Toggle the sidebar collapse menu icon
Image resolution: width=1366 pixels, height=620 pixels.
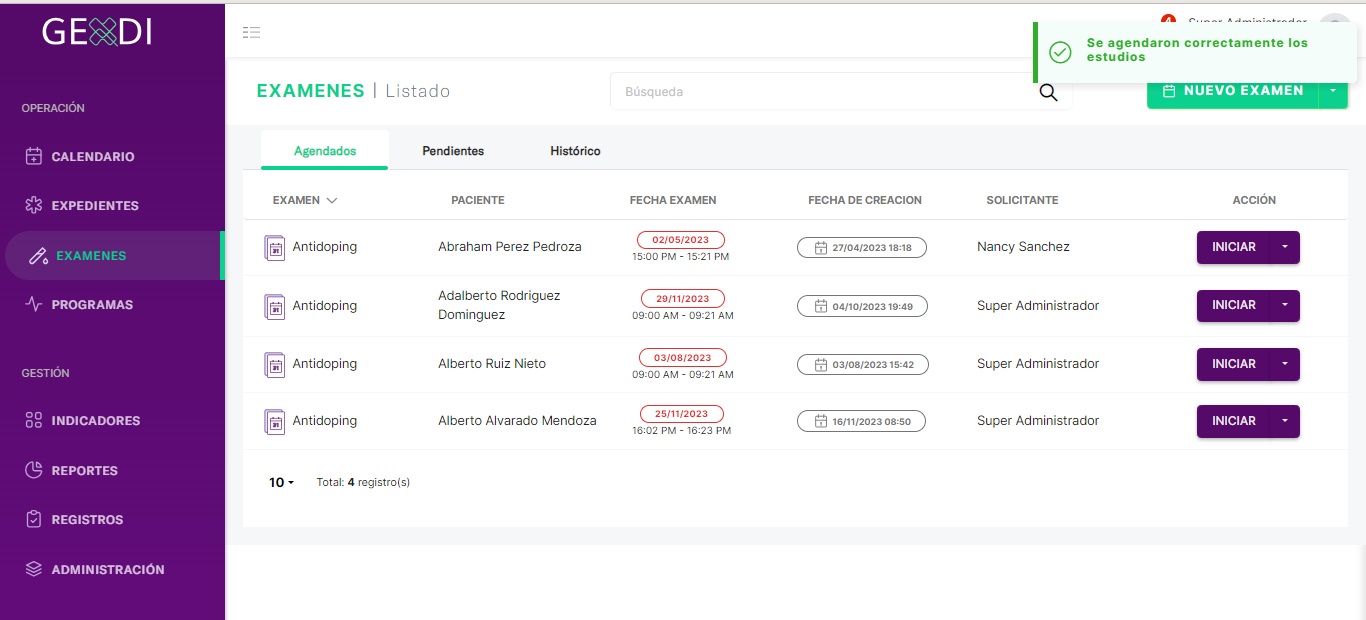251,33
